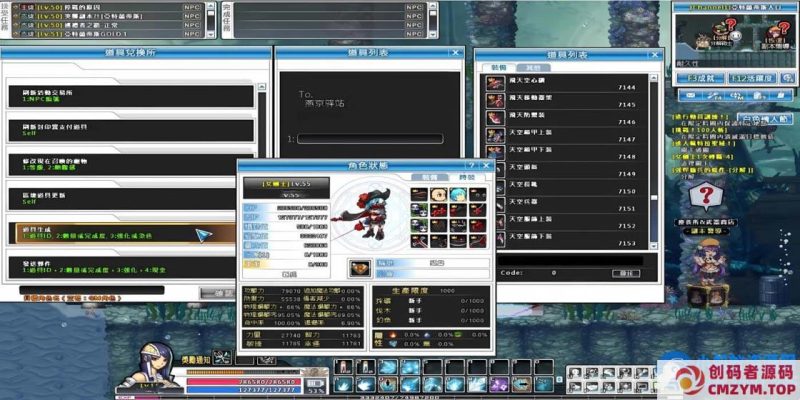
Task: Click the red question mark shop NPC icon
Action: click(708, 197)
